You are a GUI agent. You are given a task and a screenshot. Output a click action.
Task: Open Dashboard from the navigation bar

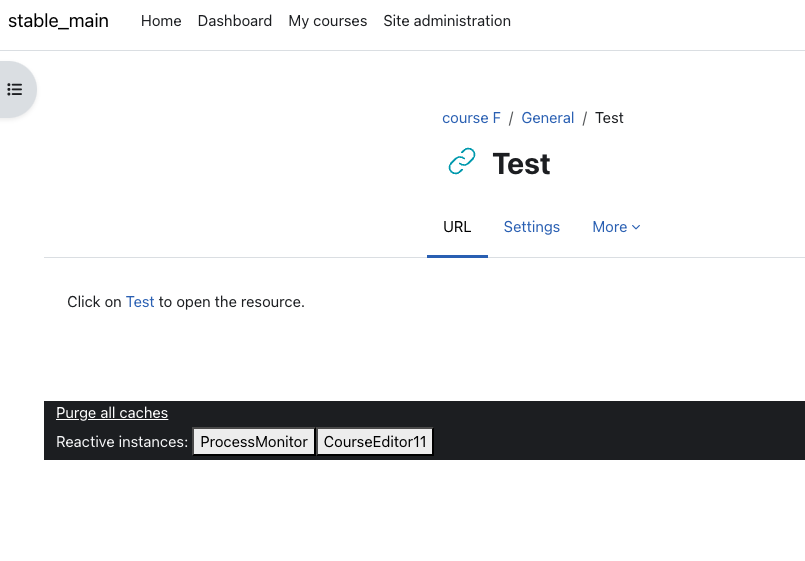click(x=235, y=21)
